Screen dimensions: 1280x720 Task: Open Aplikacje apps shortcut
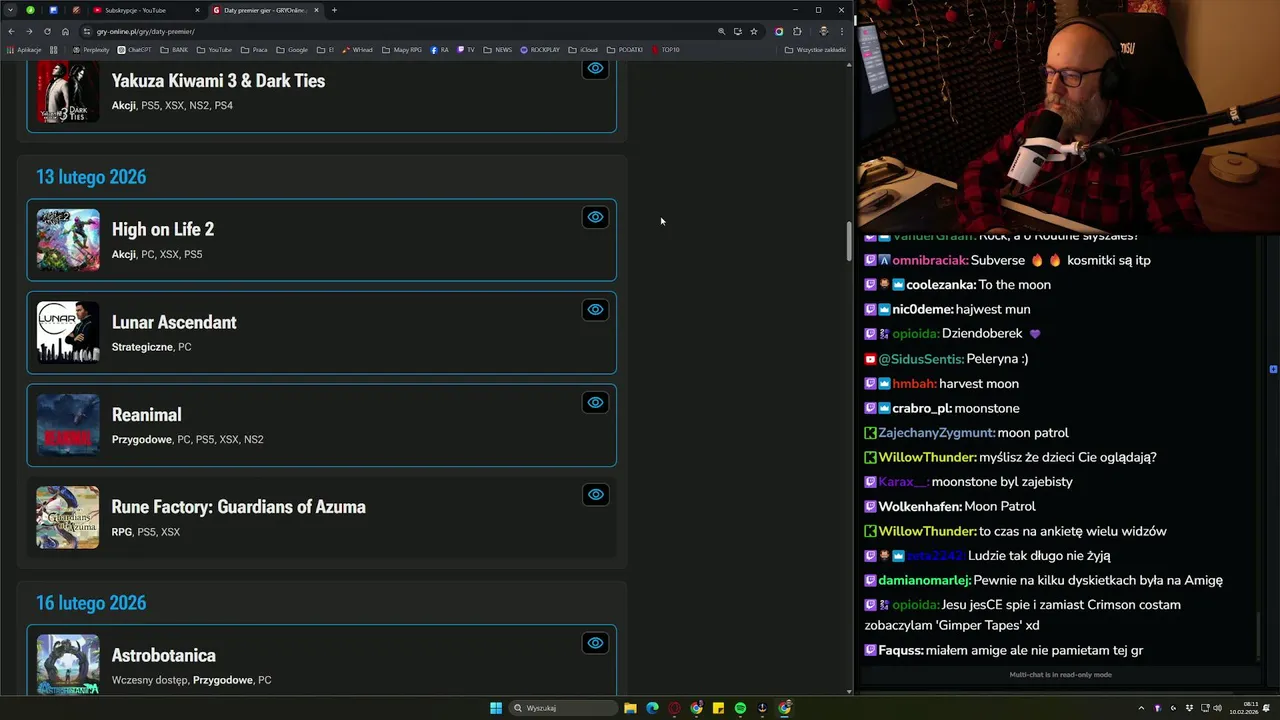click(x=25, y=50)
